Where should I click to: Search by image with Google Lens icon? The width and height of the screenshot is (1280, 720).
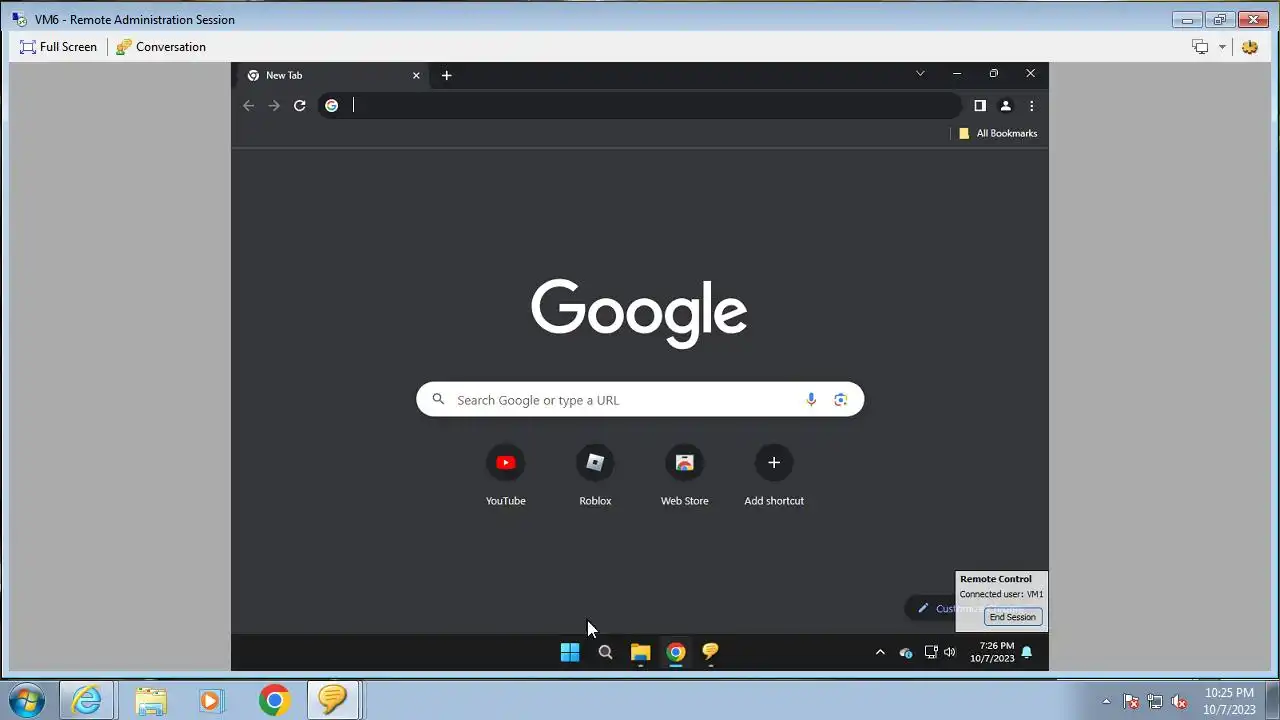tap(841, 400)
